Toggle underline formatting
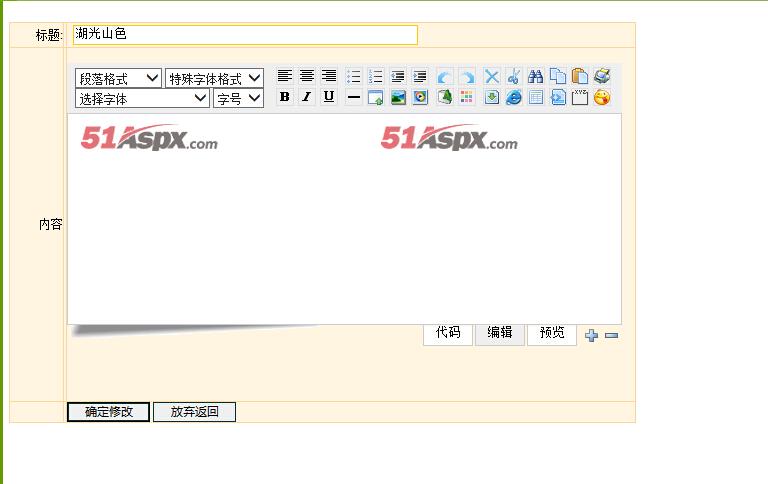Image resolution: width=768 pixels, height=484 pixels. click(329, 97)
